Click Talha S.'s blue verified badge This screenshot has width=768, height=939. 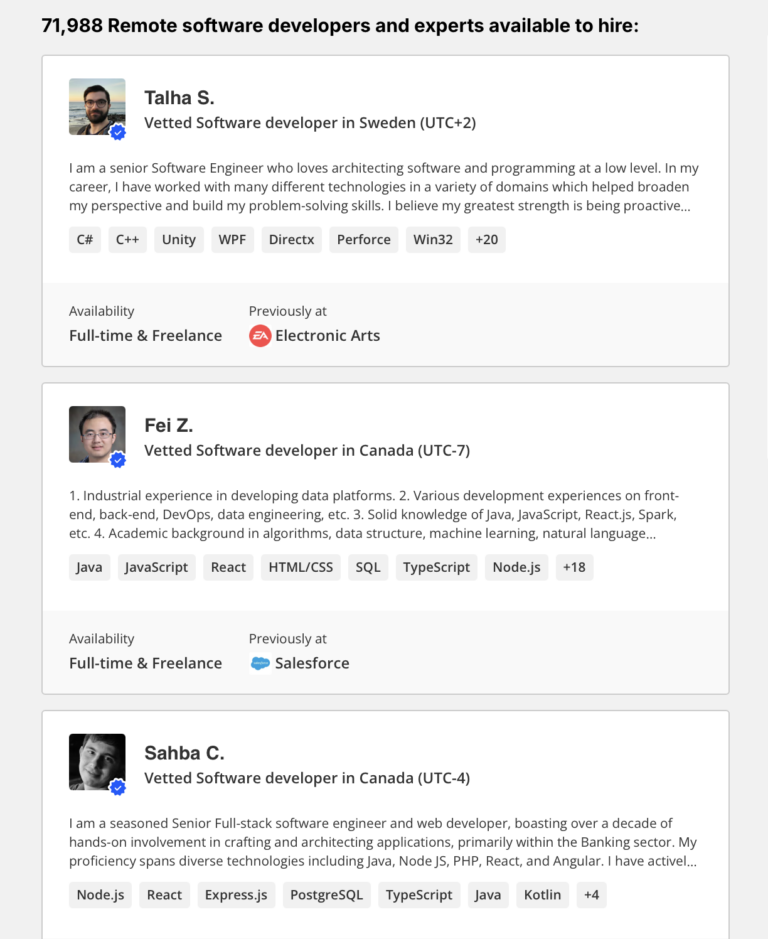(117, 131)
